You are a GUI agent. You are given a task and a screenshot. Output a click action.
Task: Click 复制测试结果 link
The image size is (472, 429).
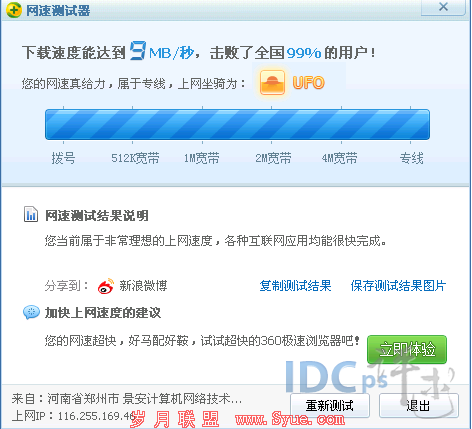[x=295, y=286]
